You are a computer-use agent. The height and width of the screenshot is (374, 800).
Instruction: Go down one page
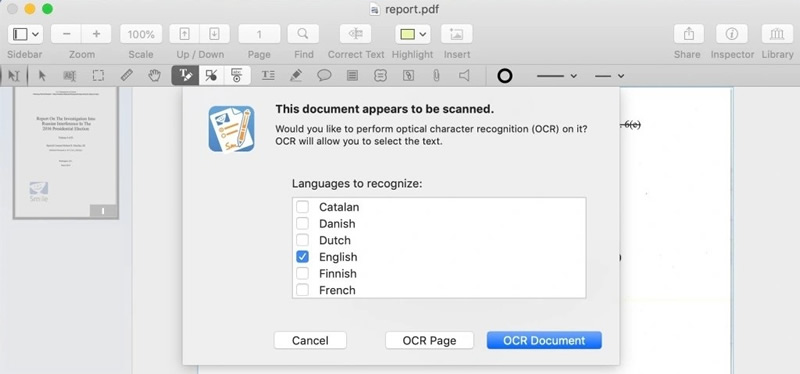[214, 34]
